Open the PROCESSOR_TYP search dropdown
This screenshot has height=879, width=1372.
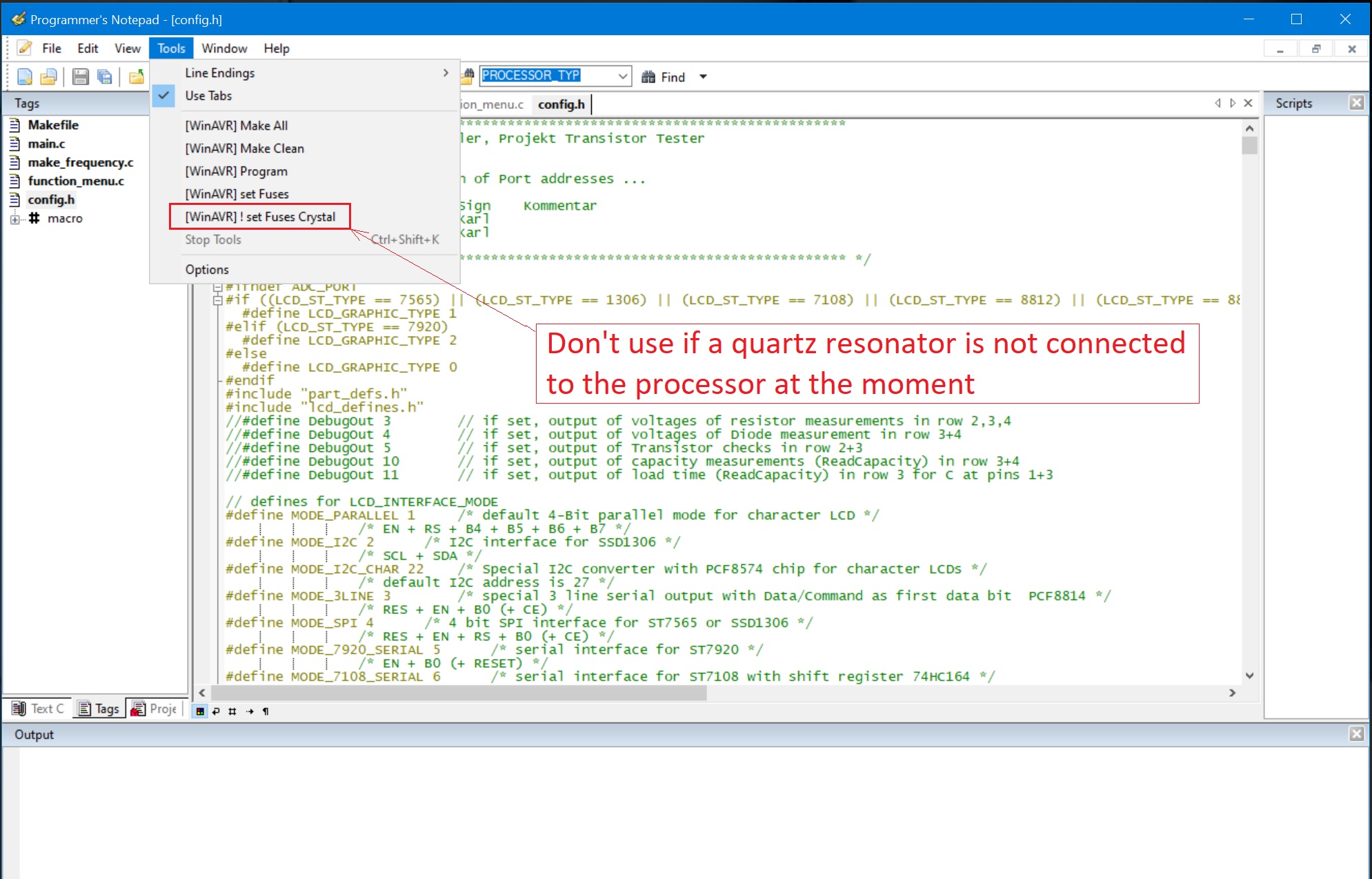tap(623, 76)
